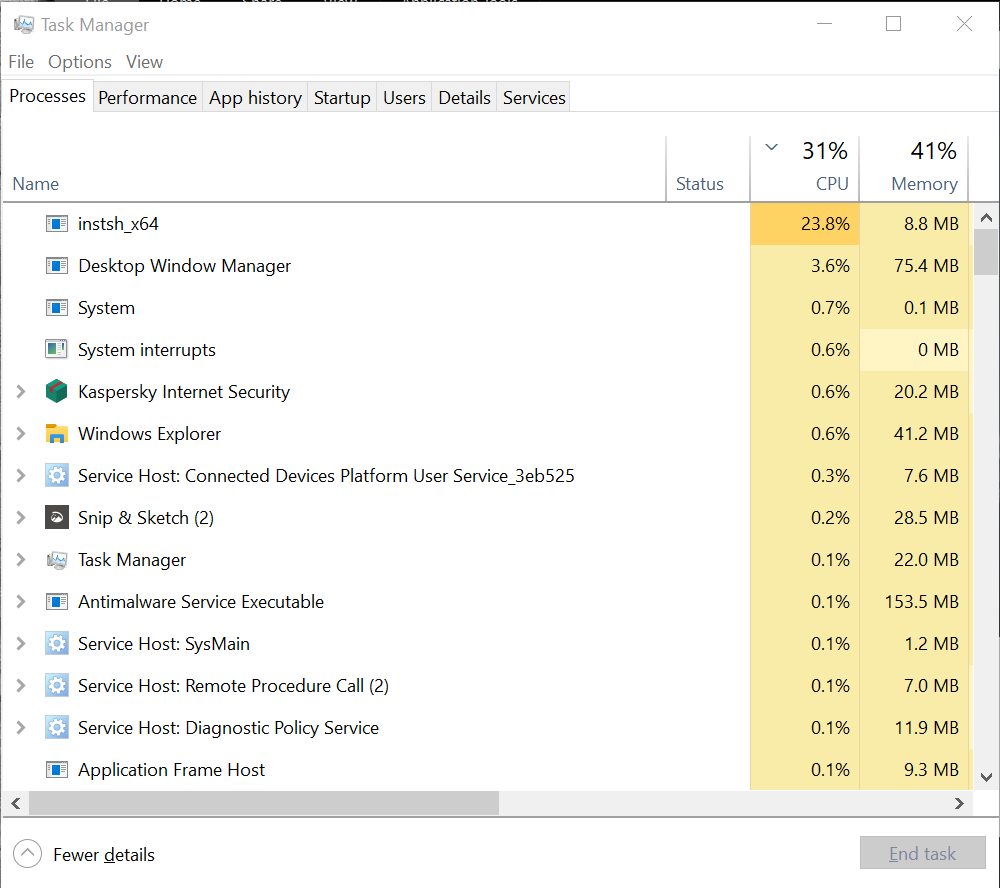Sort by the CPU column header
This screenshot has width=1000, height=888.
coord(805,169)
